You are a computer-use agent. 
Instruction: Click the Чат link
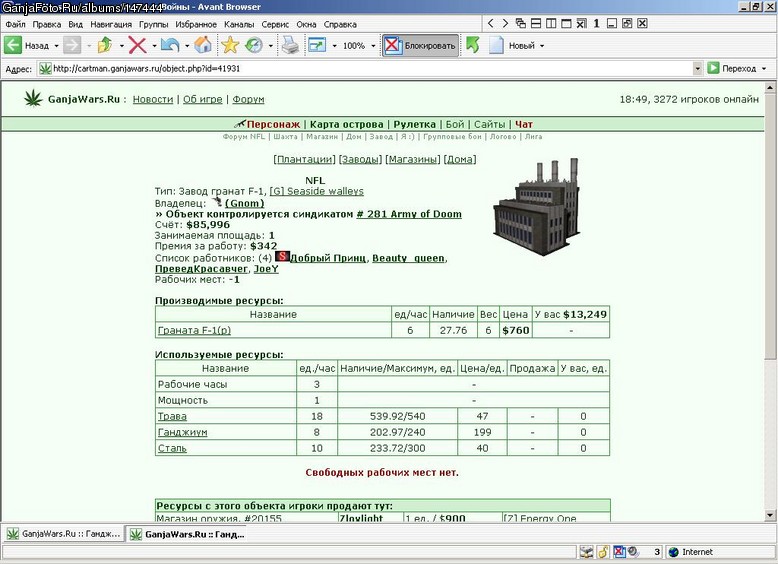[x=523, y=125]
